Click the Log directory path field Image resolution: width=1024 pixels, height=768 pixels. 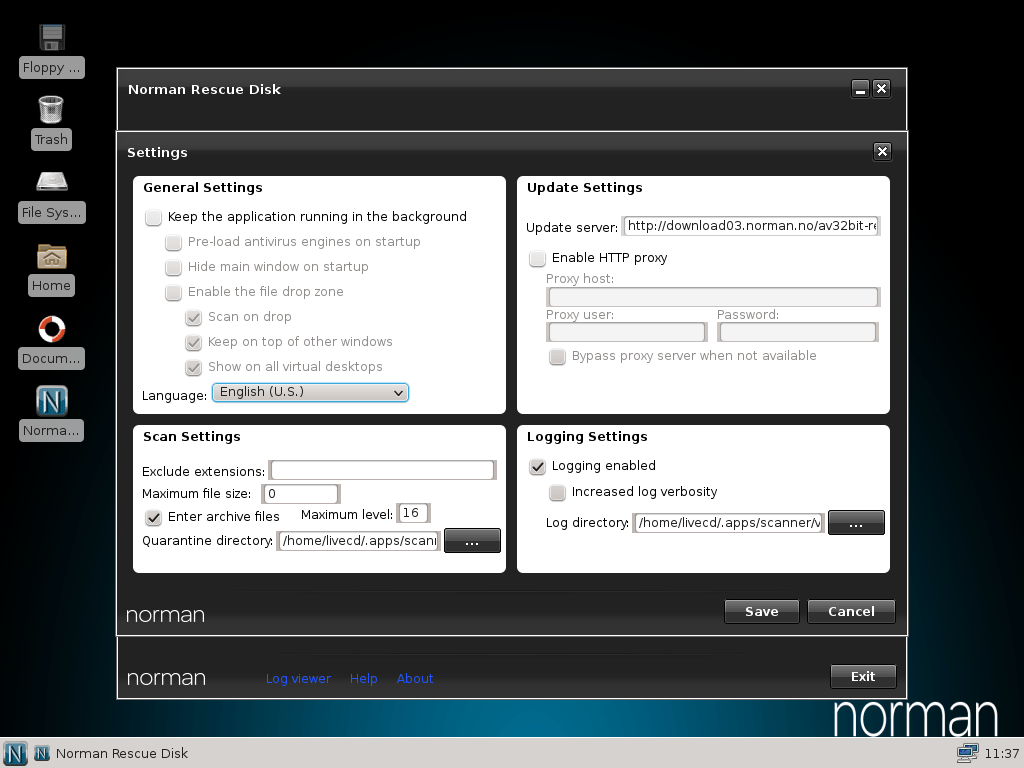[x=729, y=522]
